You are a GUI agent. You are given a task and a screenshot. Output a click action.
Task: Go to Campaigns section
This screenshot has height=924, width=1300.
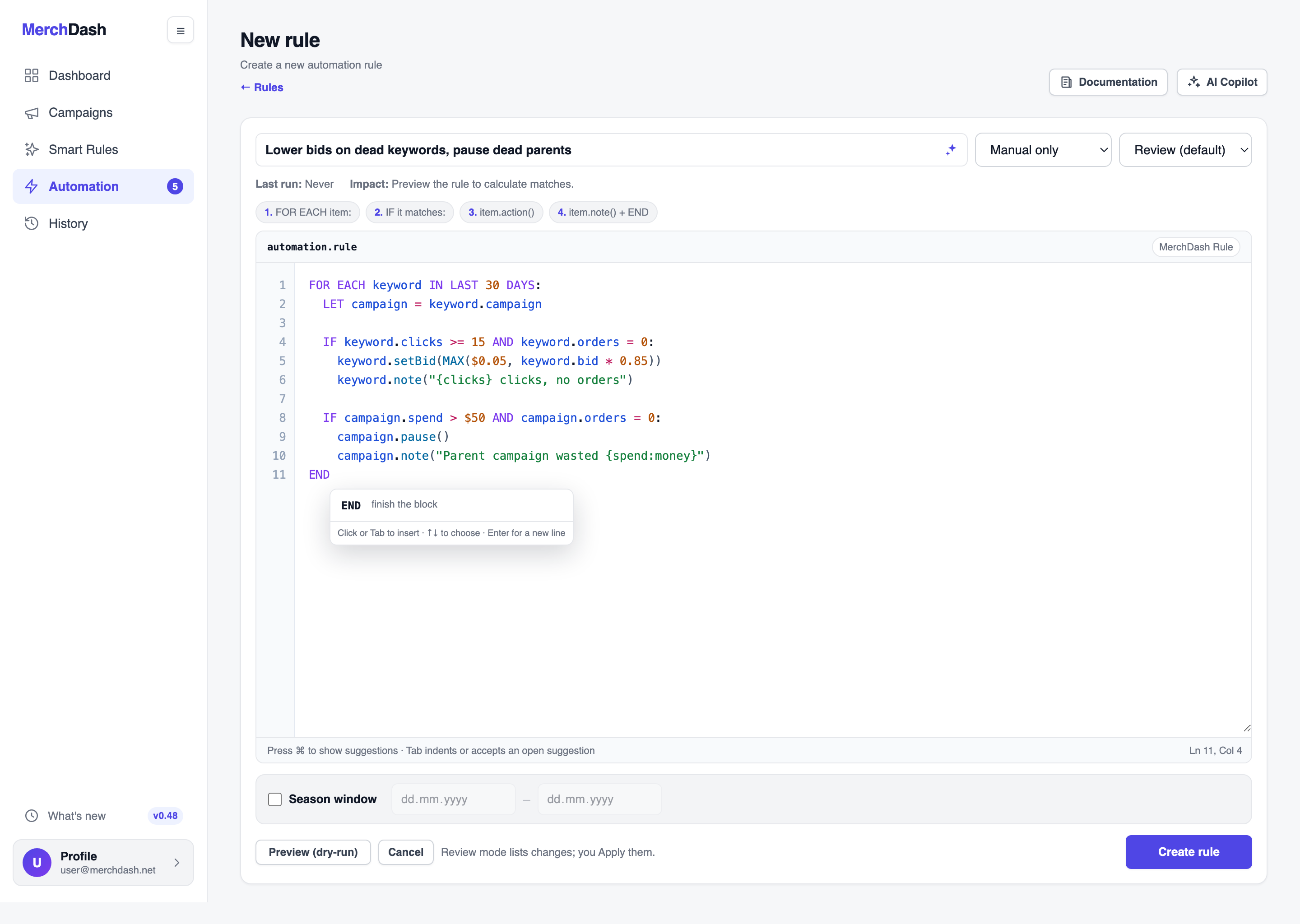(103, 113)
